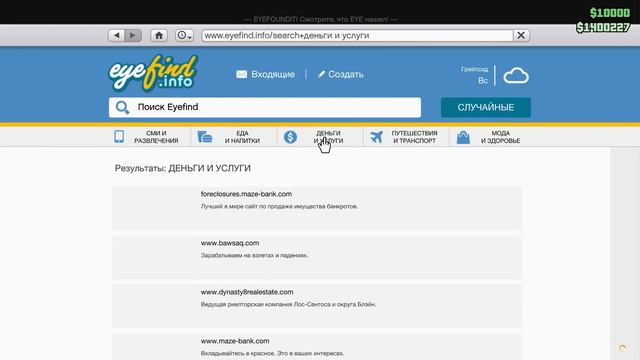This screenshot has height=360, width=640.
Task: Click the airplane travel icon
Action: [x=376, y=137]
